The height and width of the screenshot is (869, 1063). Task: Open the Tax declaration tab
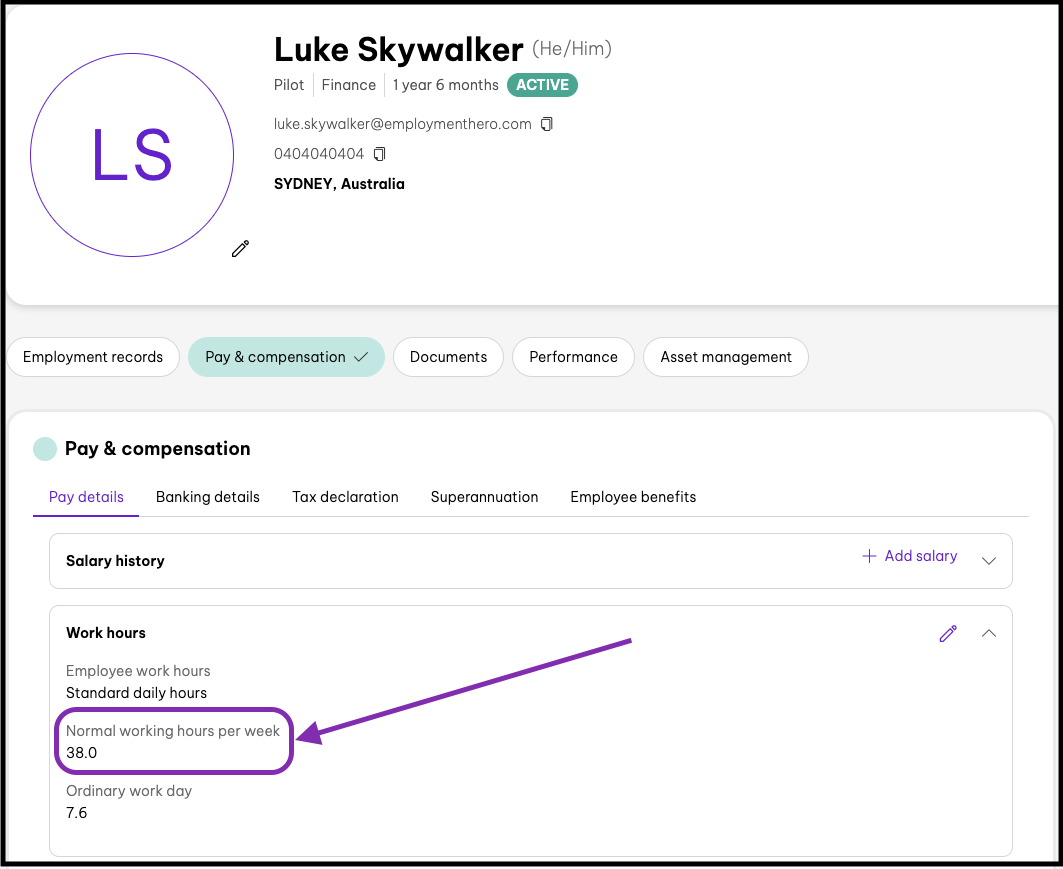345,497
